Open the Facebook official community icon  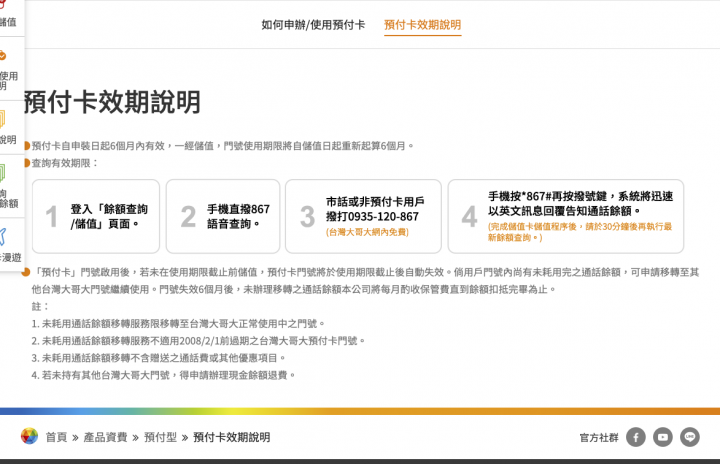(636, 437)
